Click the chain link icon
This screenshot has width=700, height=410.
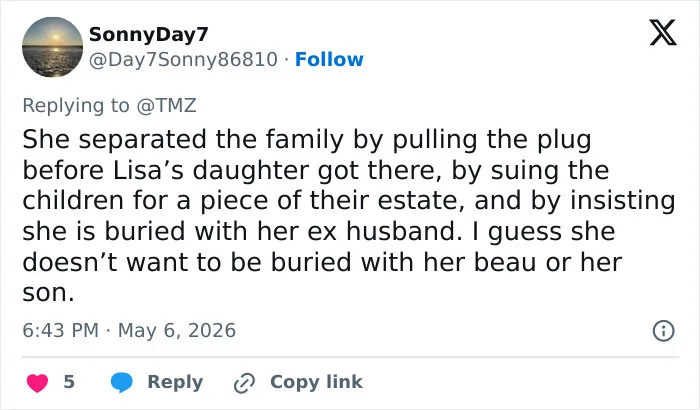pos(245,383)
